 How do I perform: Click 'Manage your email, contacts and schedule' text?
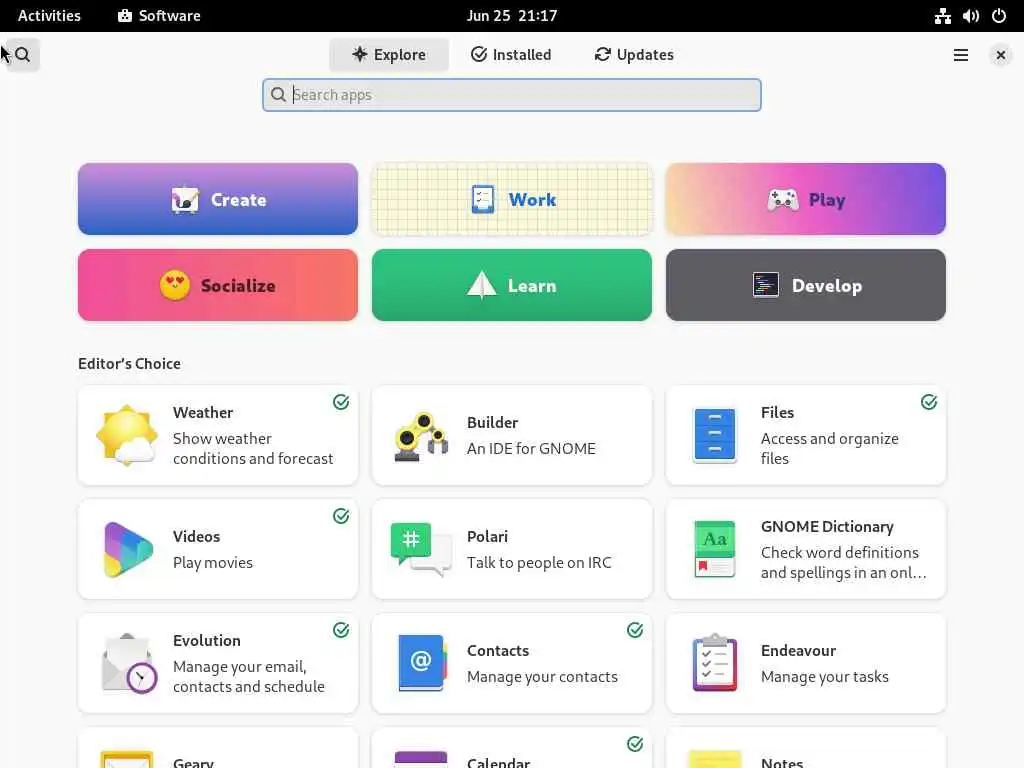coord(248,677)
